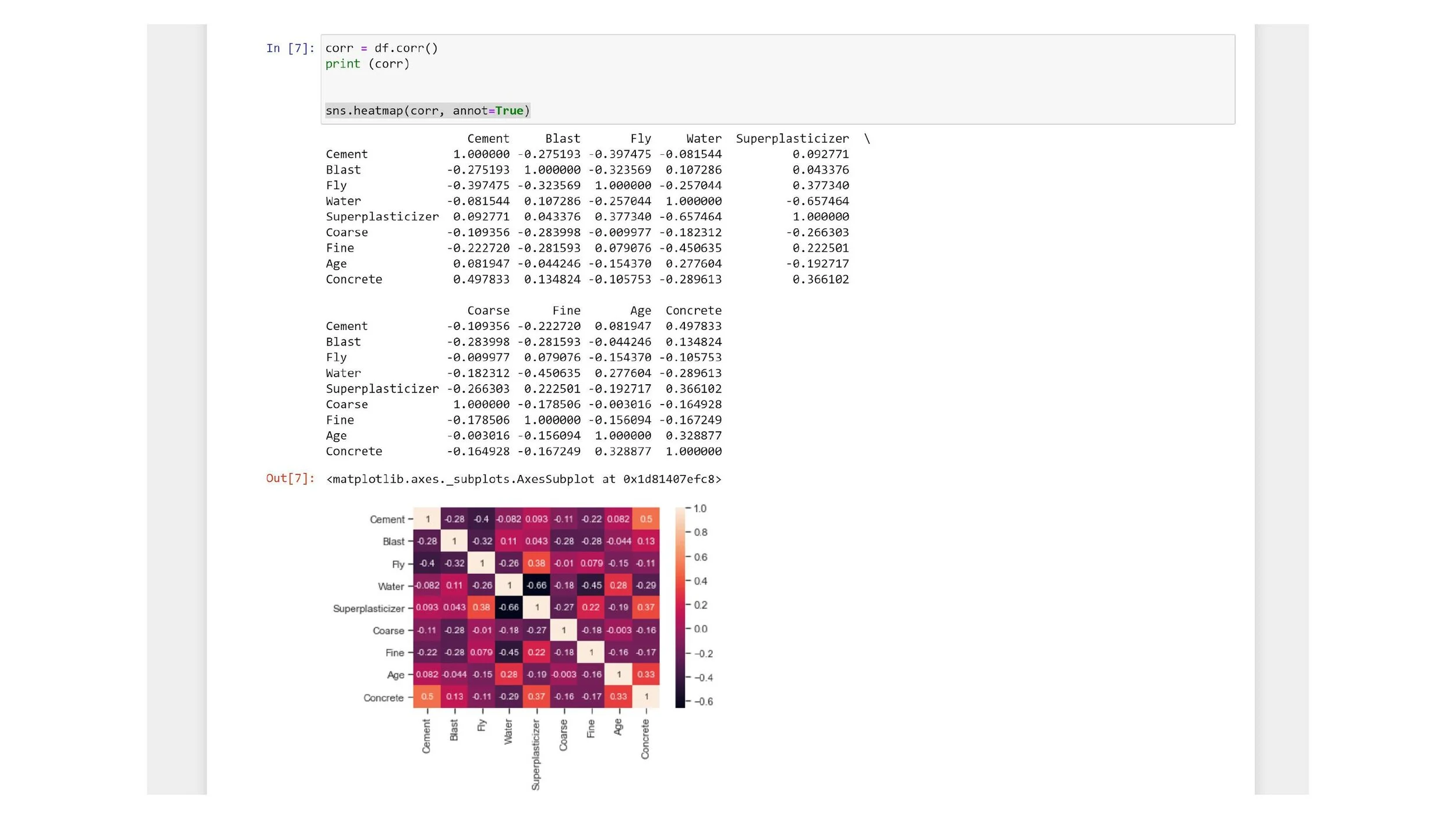Click heatmap cell Concrete row, Cement column
This screenshot has height=819, width=1456.
427,696
